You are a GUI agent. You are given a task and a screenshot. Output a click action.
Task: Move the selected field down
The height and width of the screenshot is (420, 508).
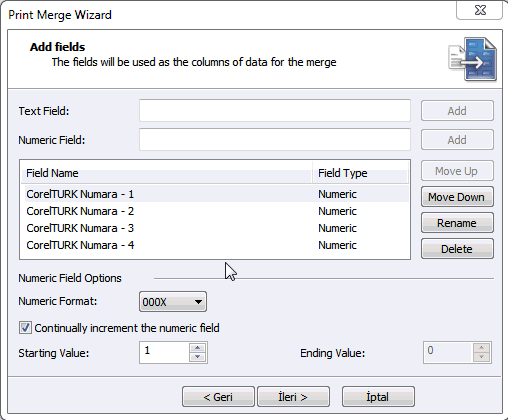click(457, 197)
